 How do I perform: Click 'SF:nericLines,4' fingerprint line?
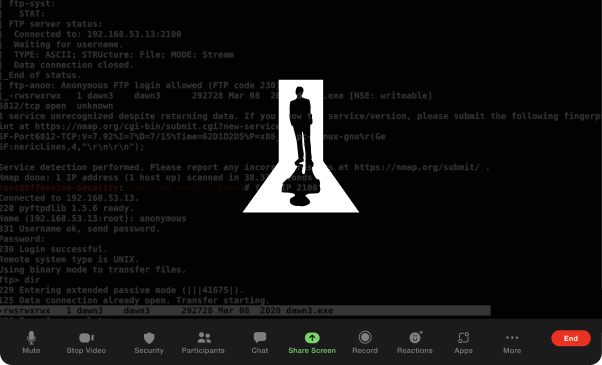[x=72, y=147]
